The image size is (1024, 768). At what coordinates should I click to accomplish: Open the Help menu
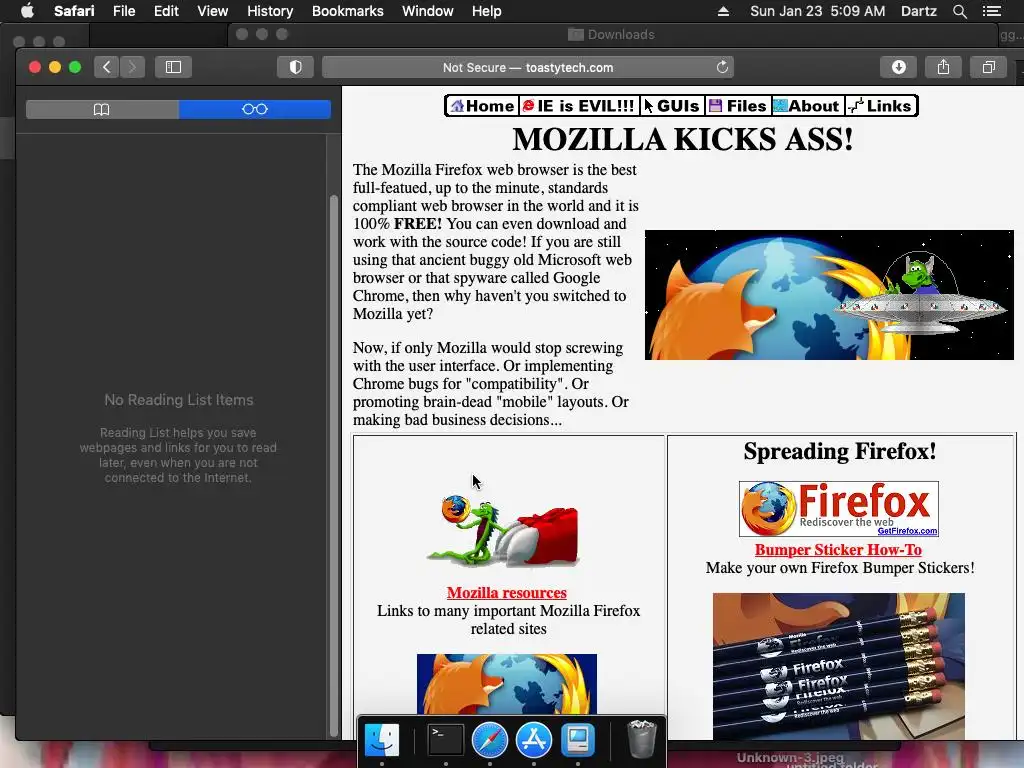(487, 11)
